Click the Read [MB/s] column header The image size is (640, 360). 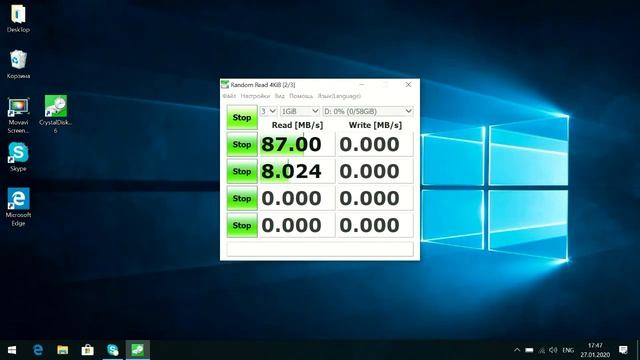pos(297,125)
